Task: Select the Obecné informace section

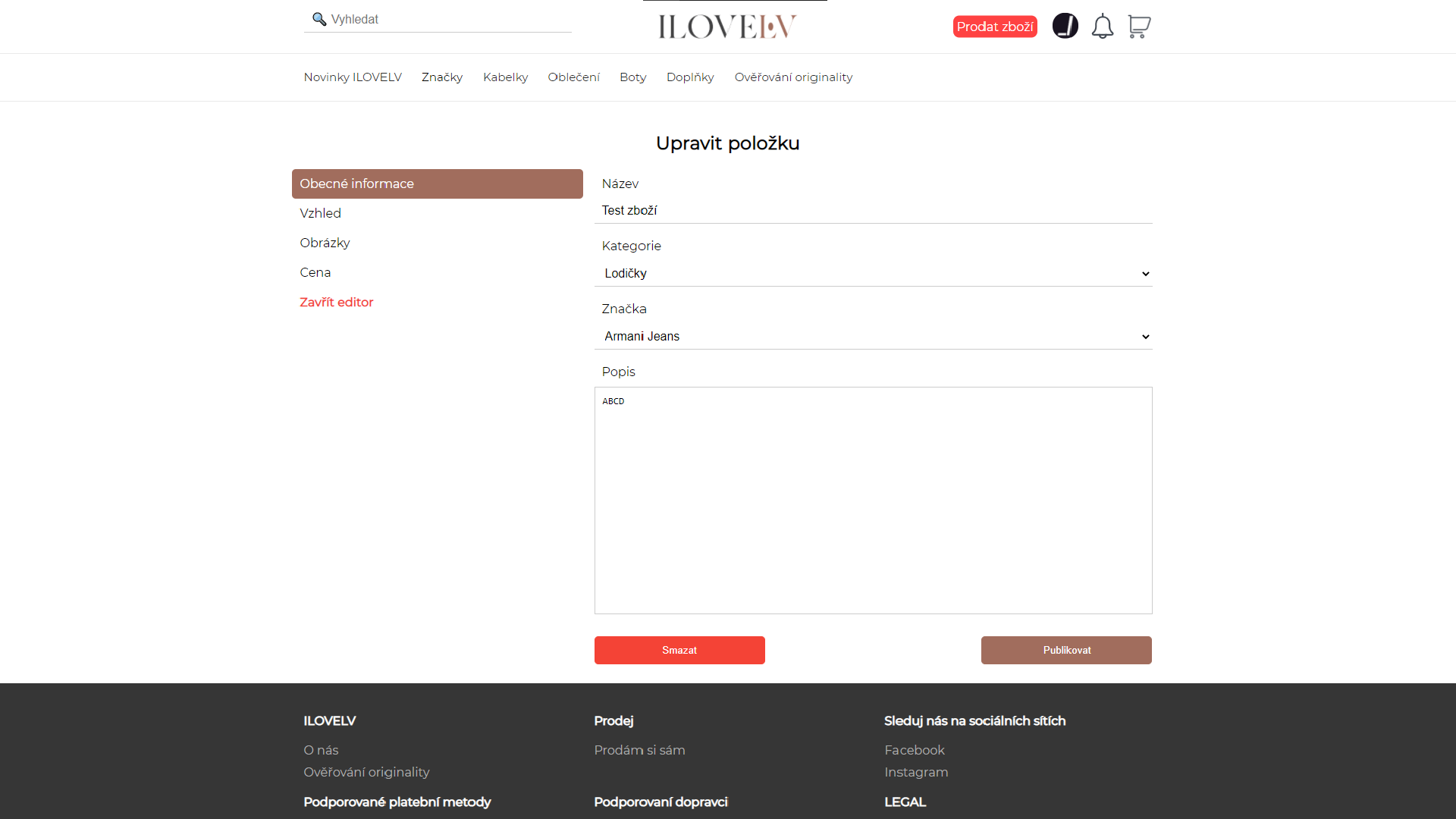Action: coord(437,184)
